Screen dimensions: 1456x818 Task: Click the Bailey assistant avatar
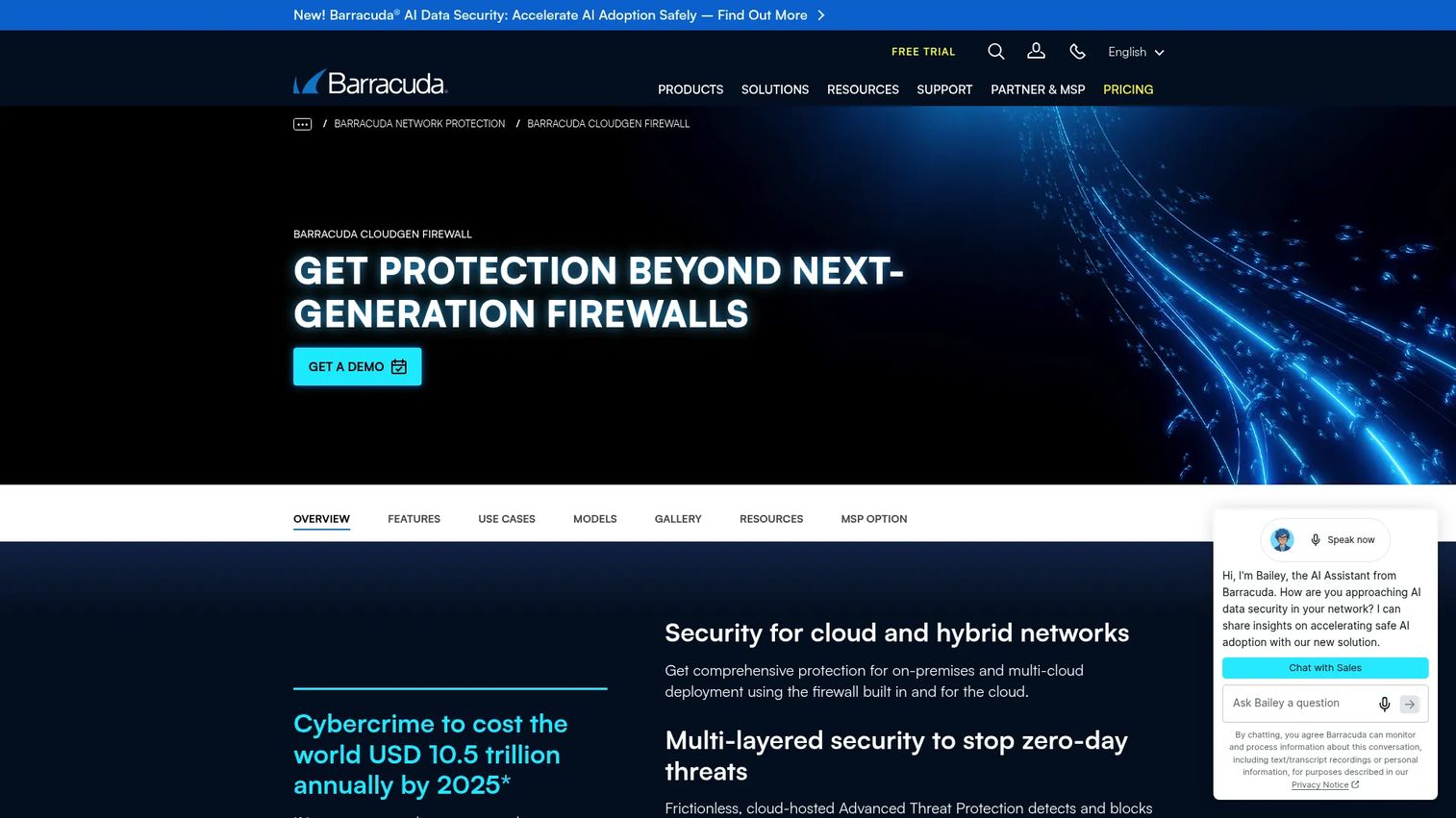1282,539
